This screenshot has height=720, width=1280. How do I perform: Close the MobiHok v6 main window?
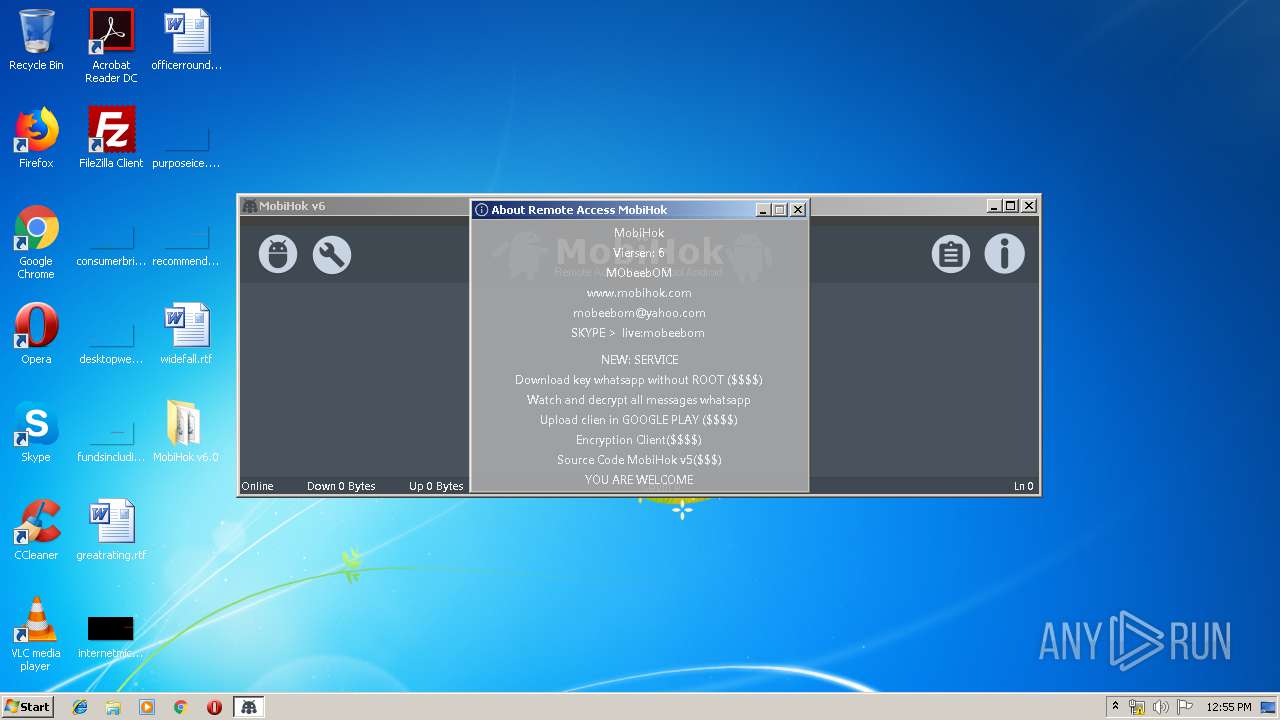1029,206
